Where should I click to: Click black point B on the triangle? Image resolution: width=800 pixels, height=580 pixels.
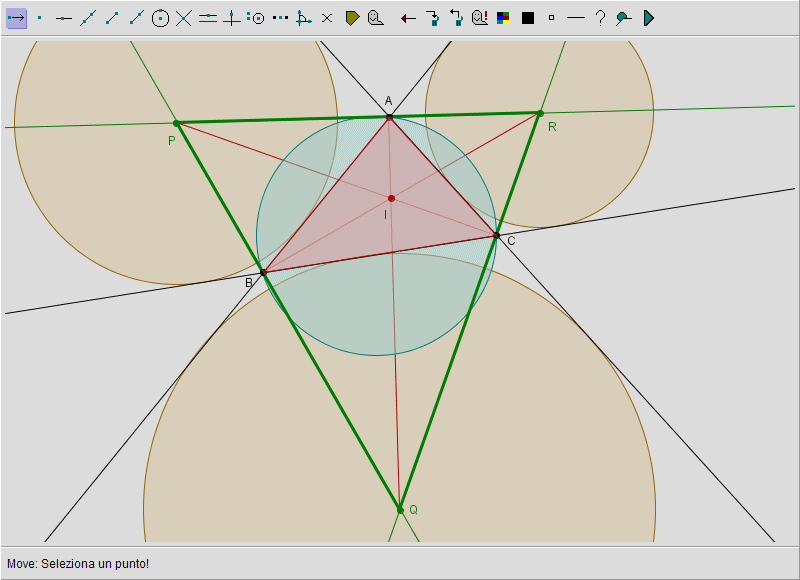click(x=263, y=272)
